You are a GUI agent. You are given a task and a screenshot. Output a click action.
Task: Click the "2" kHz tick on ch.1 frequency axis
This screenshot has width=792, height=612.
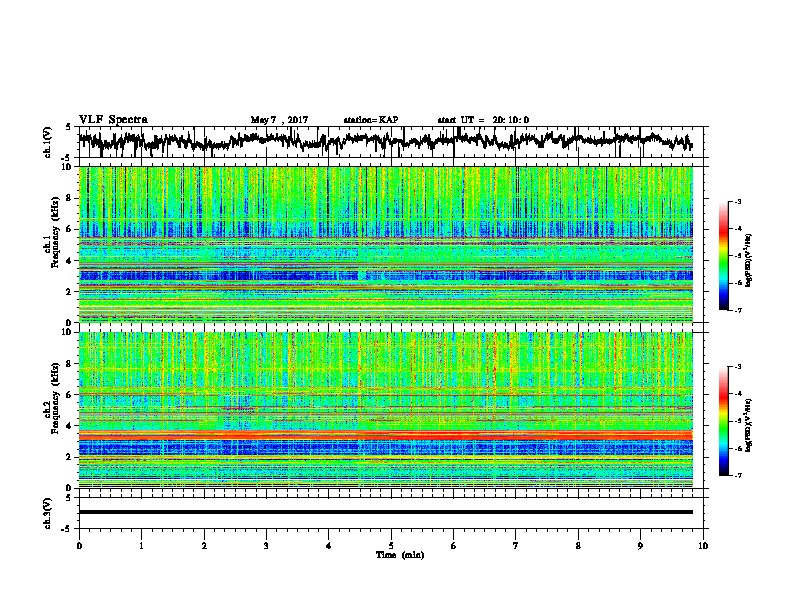tap(69, 292)
